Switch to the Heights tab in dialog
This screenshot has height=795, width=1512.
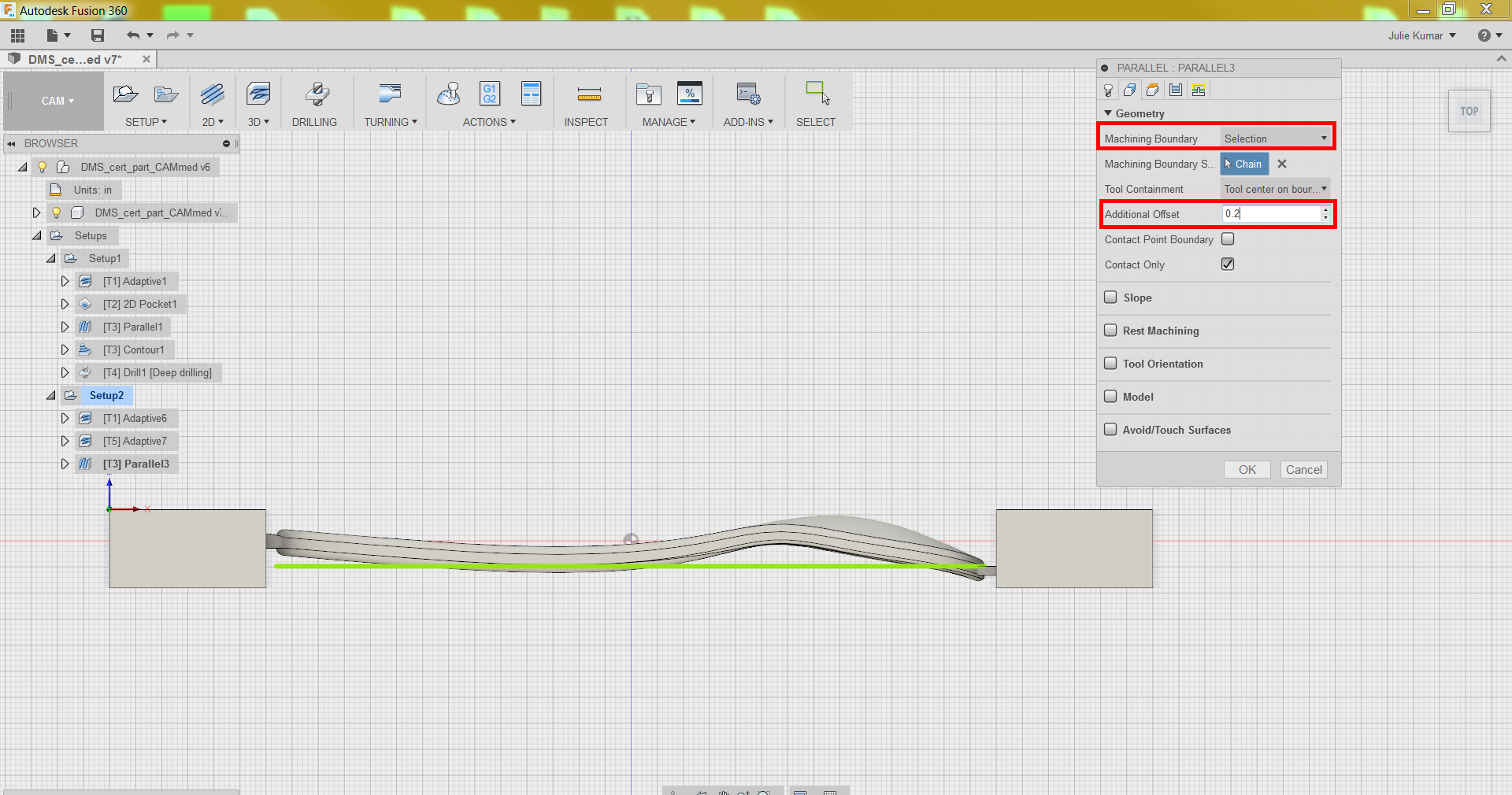tap(1153, 90)
